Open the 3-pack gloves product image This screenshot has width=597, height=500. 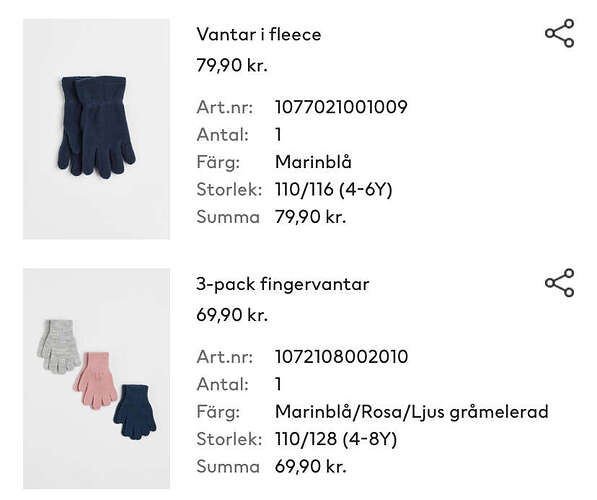96,379
